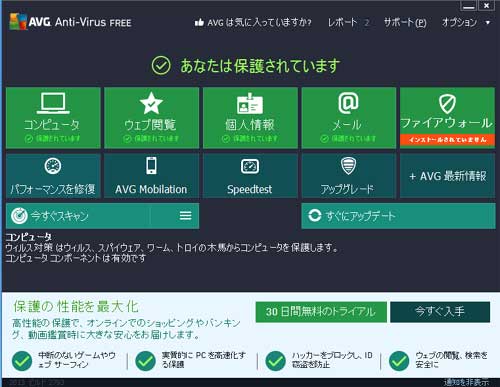The width and height of the screenshot is (500, 387).
Task: Start 今すぐスキャン
Action: [x=78, y=216]
